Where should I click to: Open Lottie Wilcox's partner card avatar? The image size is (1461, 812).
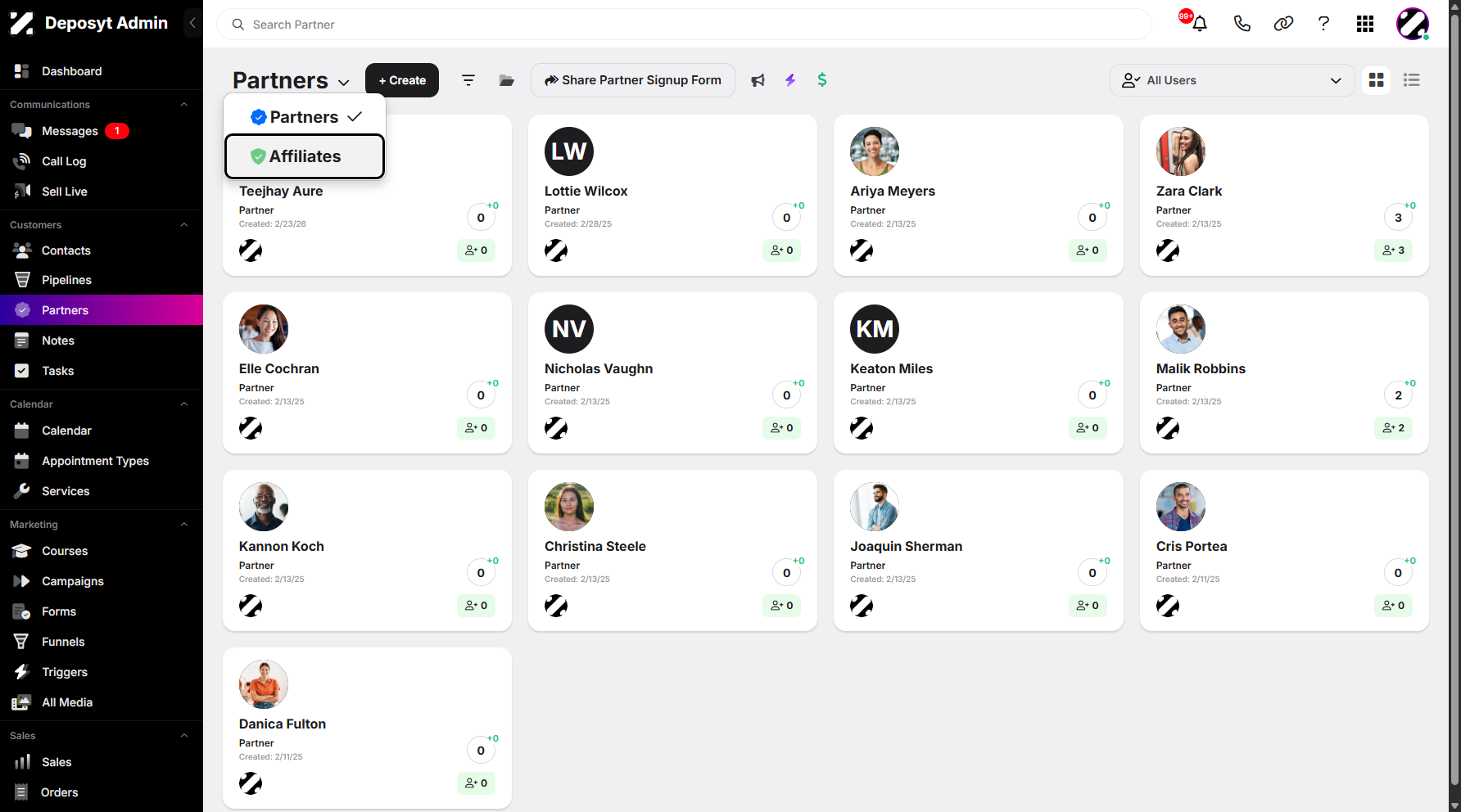tap(569, 151)
